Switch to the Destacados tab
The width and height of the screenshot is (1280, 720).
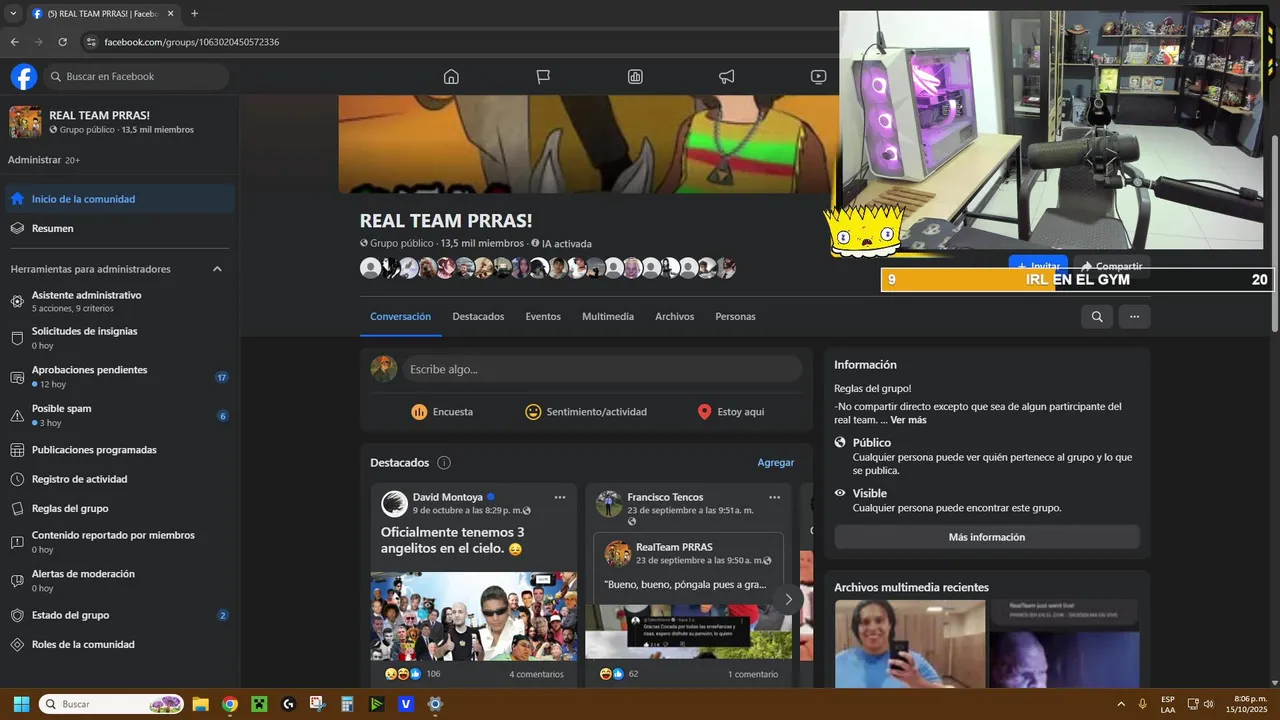click(x=478, y=317)
